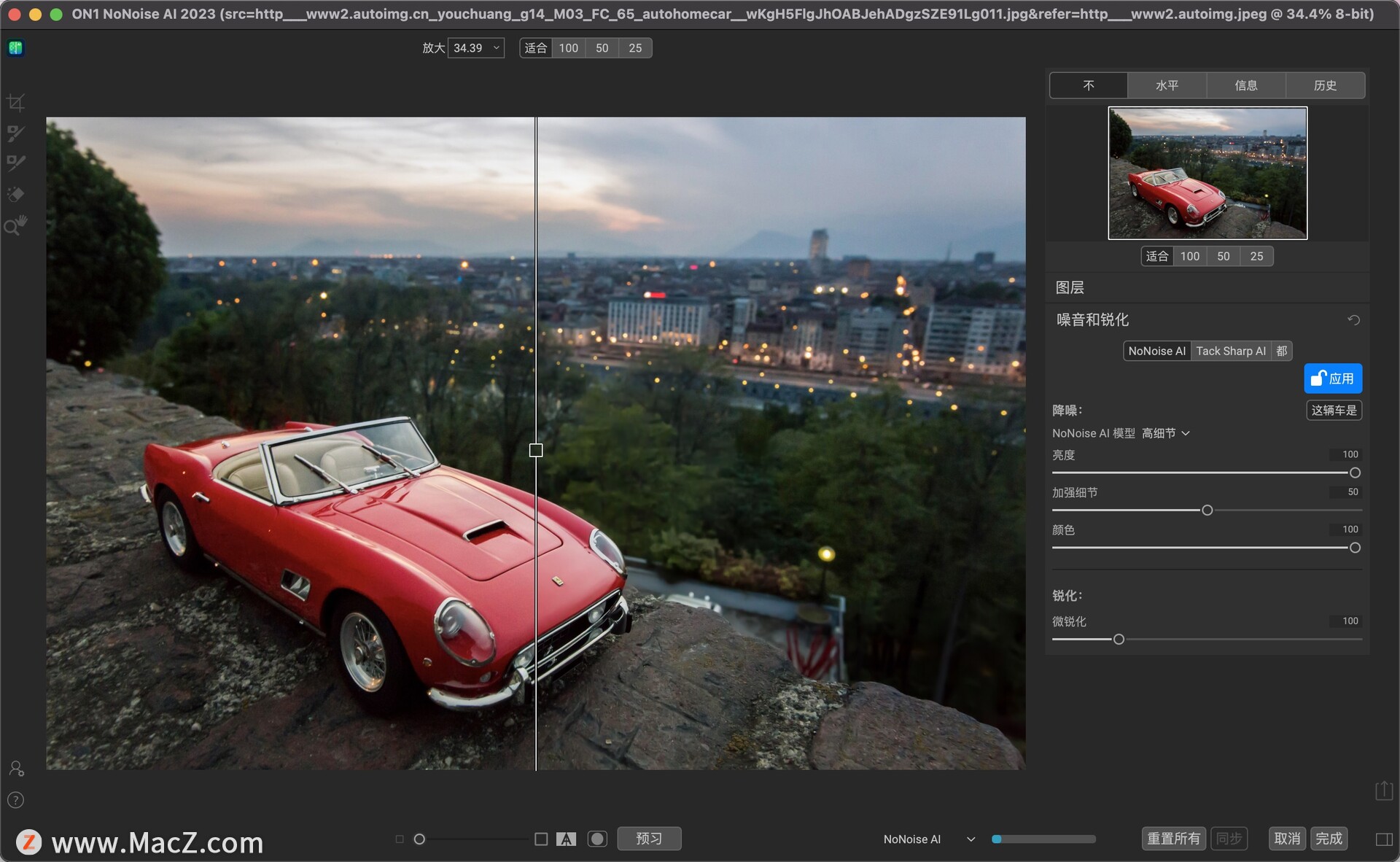Screen dimensions: 1400x862
Task: Reset the noise and sharpening panel
Action: 1353,320
